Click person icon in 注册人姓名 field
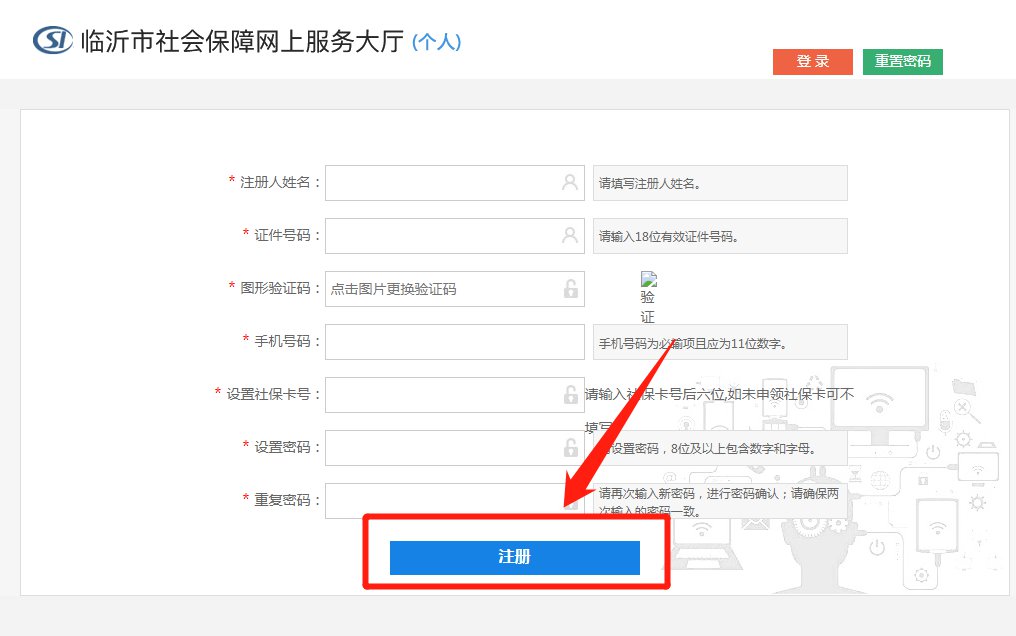This screenshot has height=636, width=1016. [x=570, y=183]
